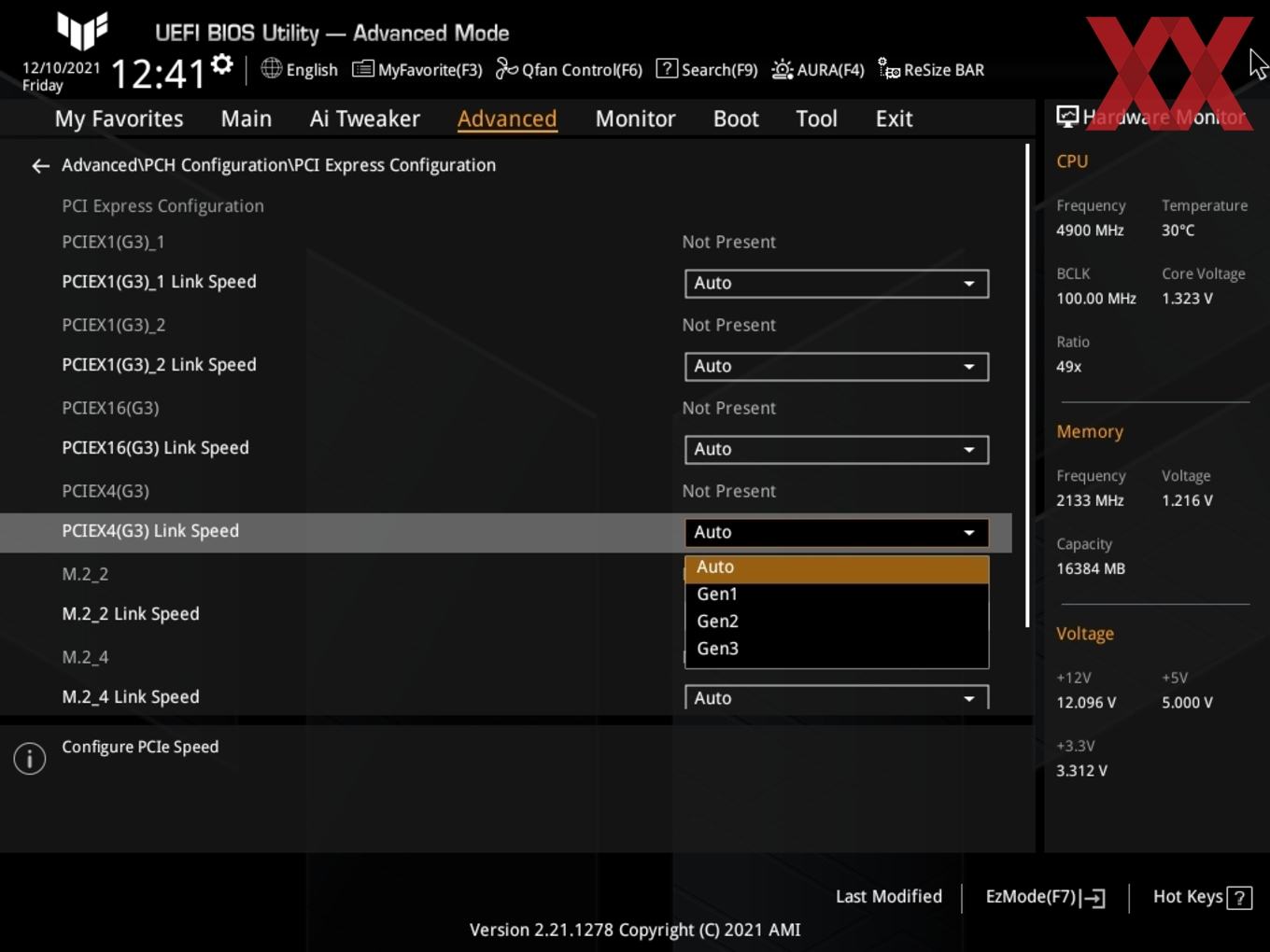
Task: Choose Gen3 in the dropdown list
Action: [x=837, y=649]
